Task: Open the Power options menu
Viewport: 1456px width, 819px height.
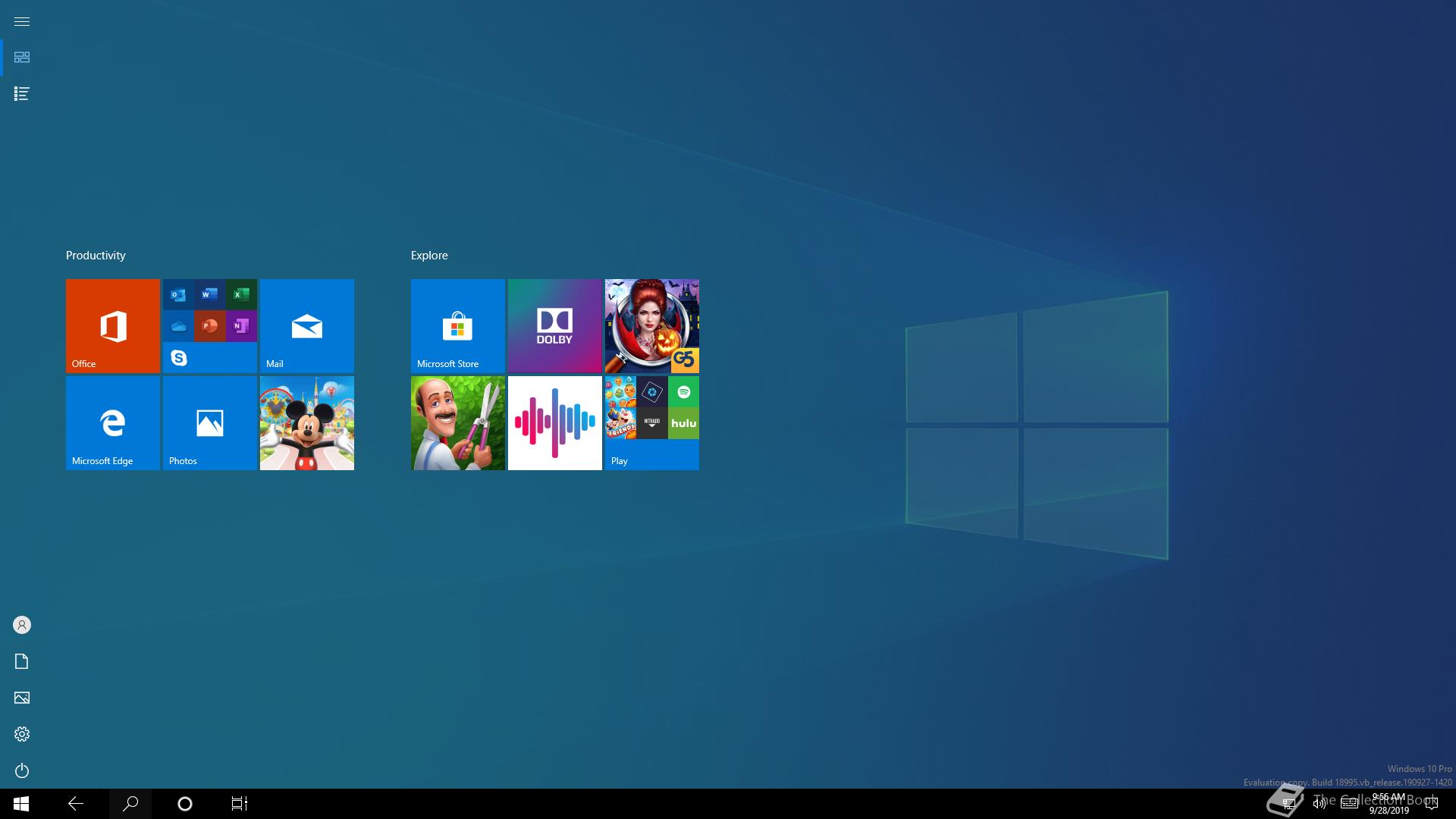Action: coord(22,770)
